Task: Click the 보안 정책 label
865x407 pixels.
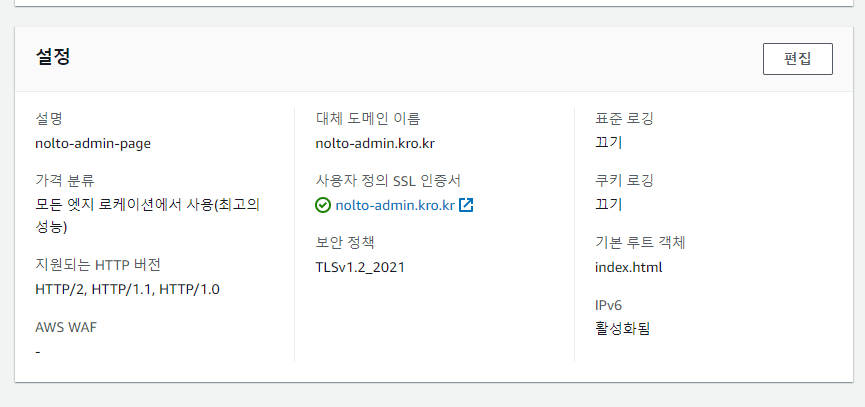Action: tap(344, 243)
